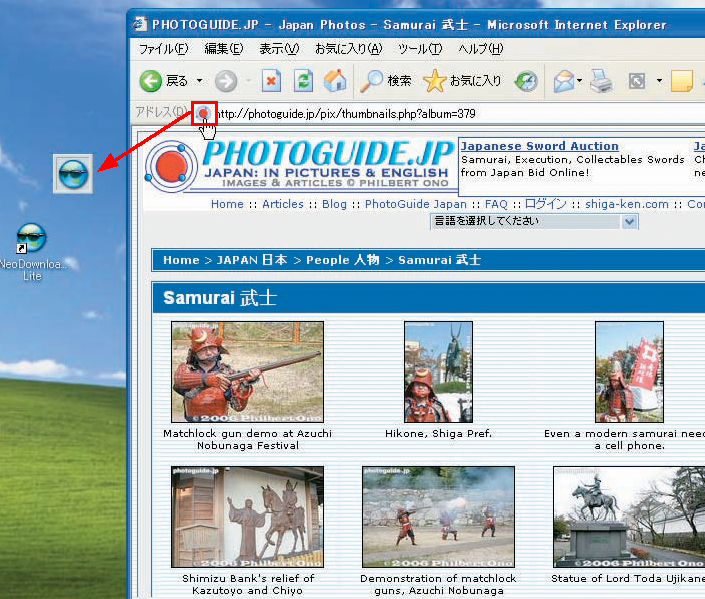
Task: Open the ツール(T) menu
Action: pyautogui.click(x=420, y=49)
